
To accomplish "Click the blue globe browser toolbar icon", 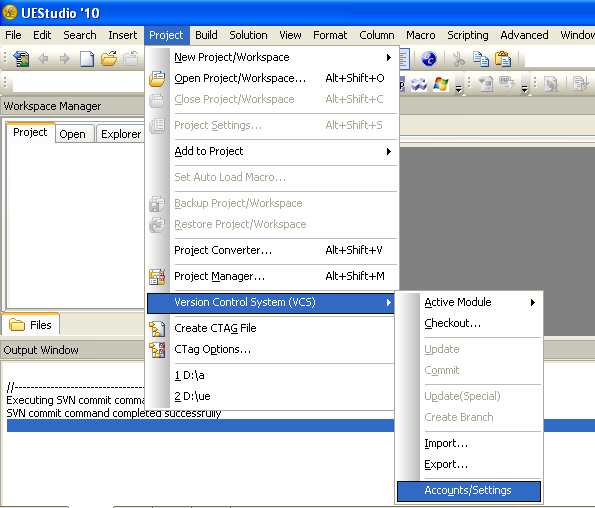I will [429, 59].
